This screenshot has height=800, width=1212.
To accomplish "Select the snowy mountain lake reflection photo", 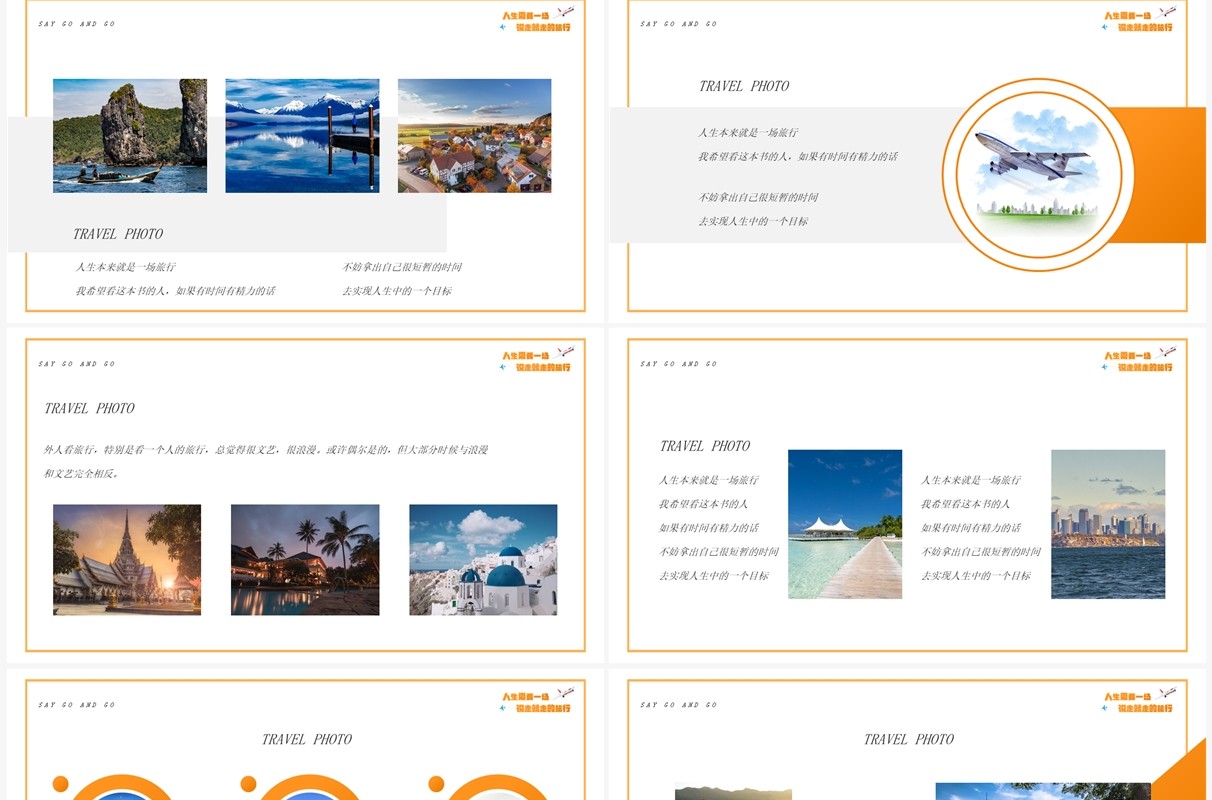I will coord(302,136).
